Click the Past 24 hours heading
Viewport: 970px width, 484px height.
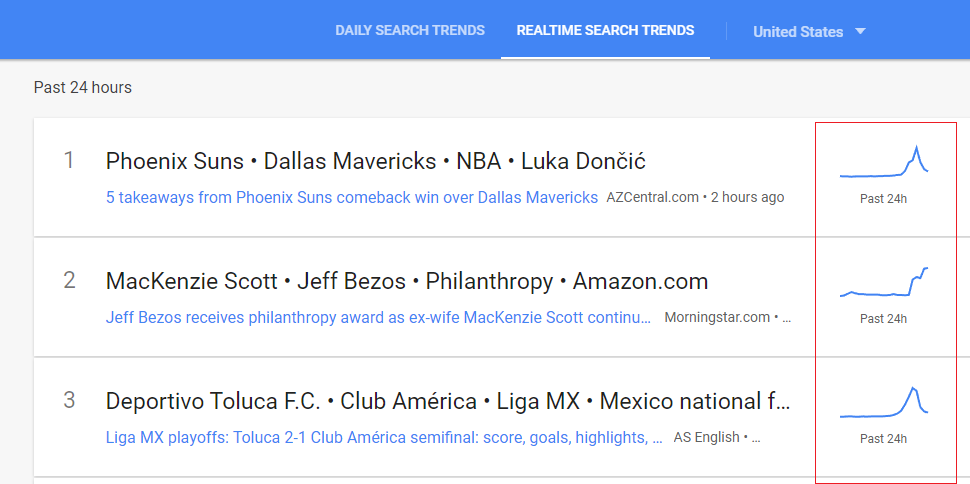[x=83, y=87]
